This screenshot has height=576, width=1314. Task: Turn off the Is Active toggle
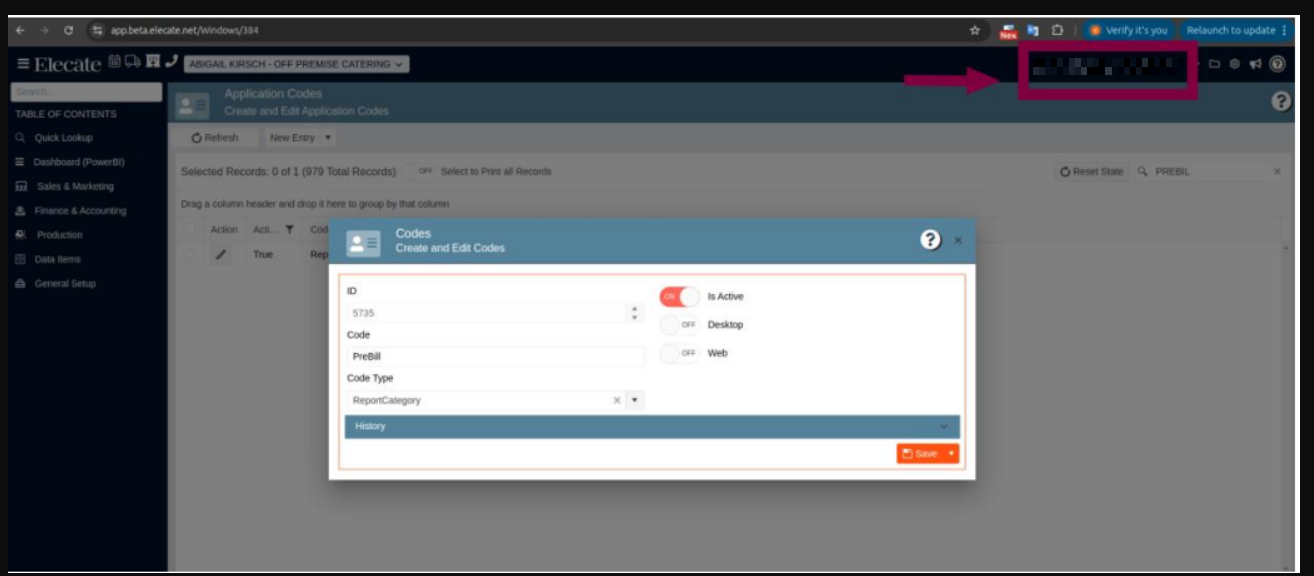[x=679, y=297]
